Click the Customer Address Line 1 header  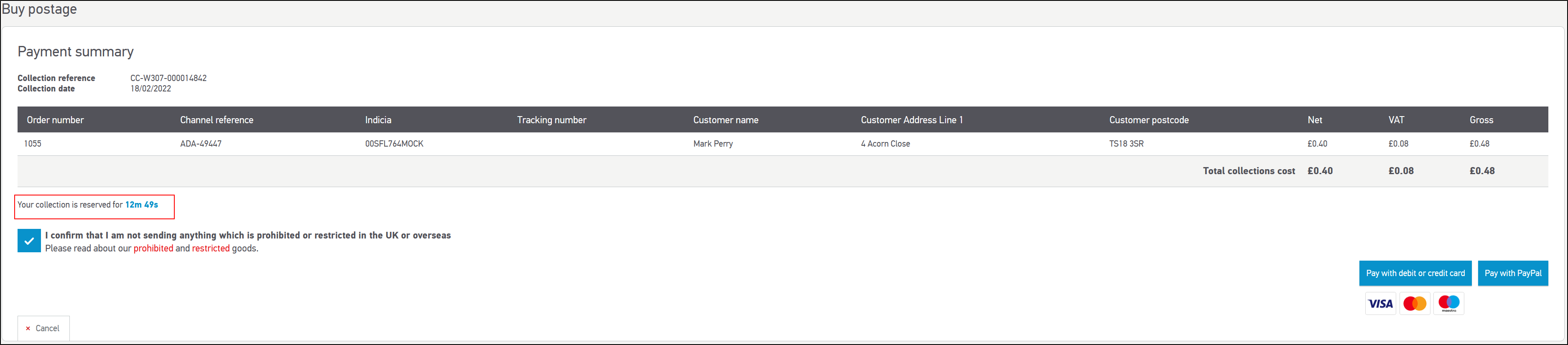[x=911, y=120]
